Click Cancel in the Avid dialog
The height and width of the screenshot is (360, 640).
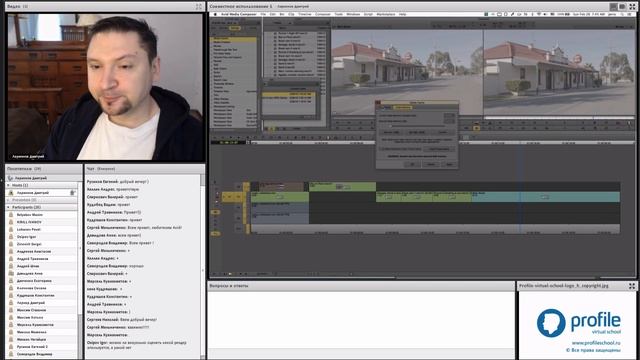pos(431,164)
